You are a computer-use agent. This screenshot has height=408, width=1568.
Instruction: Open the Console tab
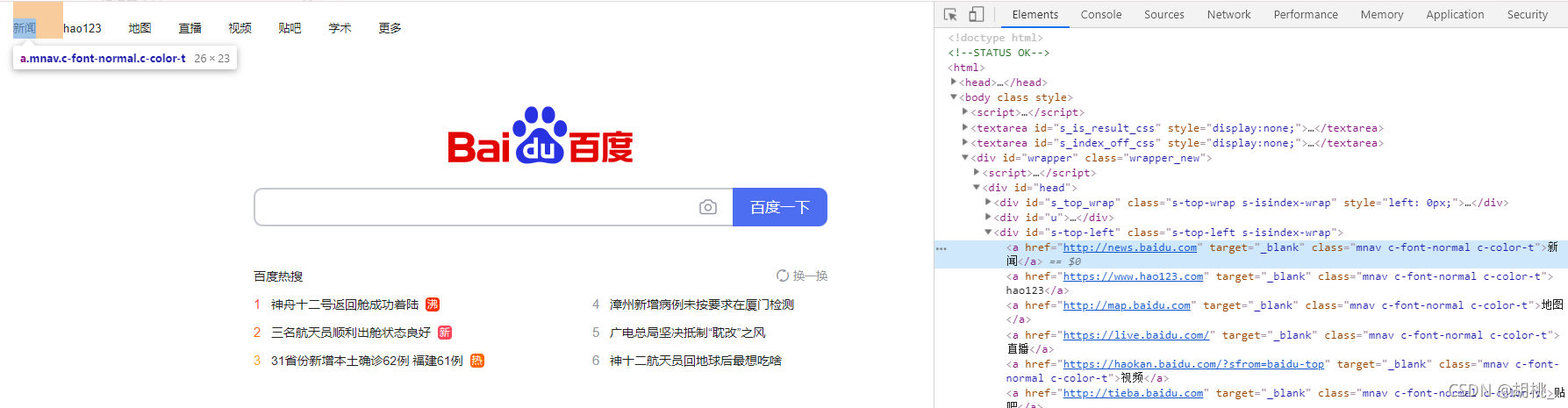coord(1100,15)
